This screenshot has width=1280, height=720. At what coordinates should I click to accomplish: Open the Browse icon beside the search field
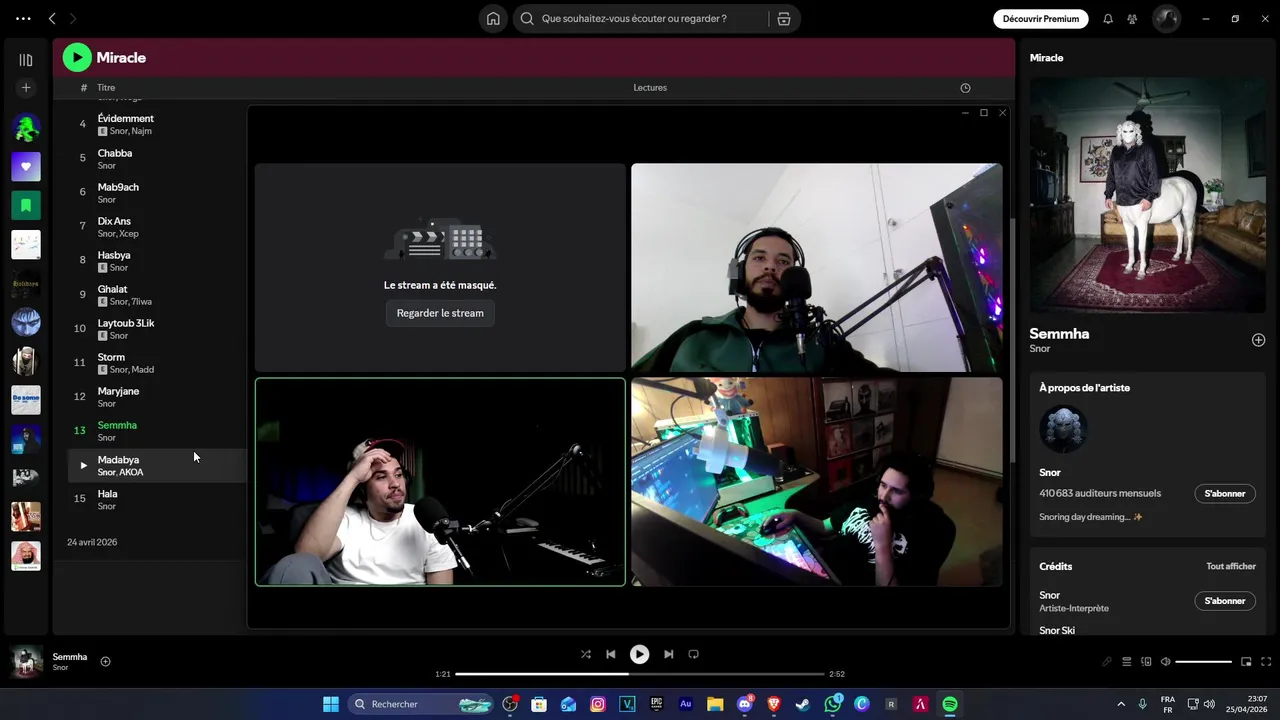(x=784, y=19)
